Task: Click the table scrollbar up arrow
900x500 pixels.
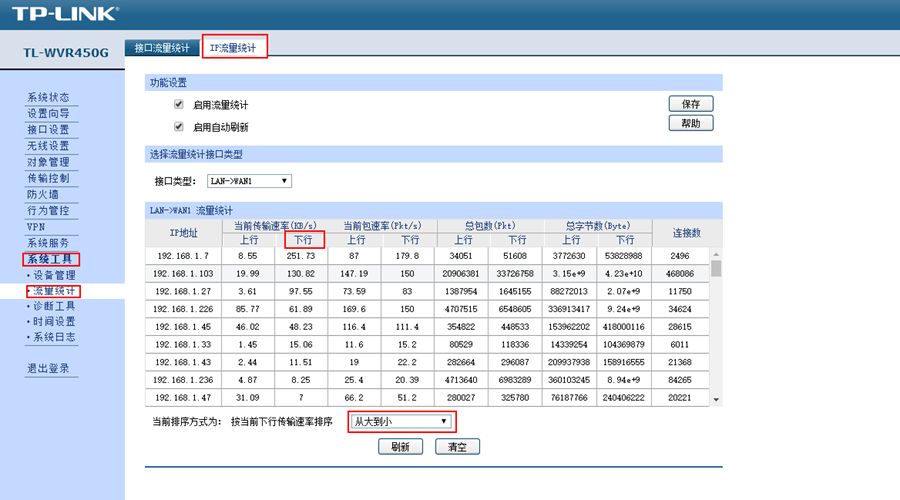Action: [x=715, y=254]
